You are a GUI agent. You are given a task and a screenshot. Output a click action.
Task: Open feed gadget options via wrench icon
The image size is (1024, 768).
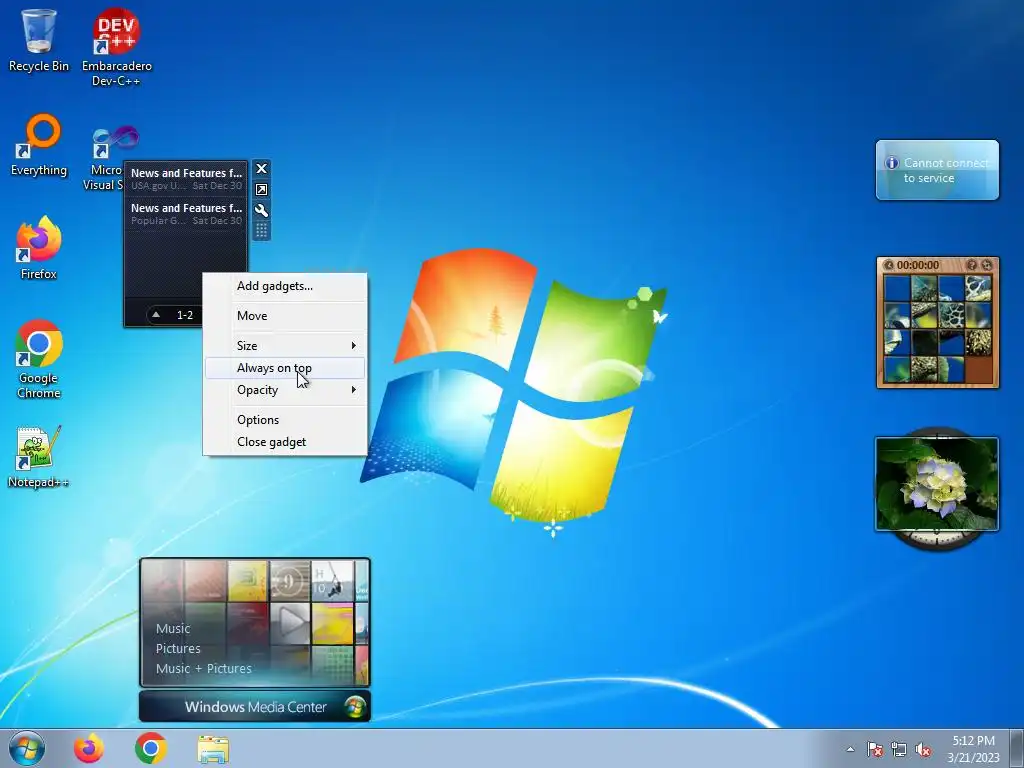click(261, 210)
